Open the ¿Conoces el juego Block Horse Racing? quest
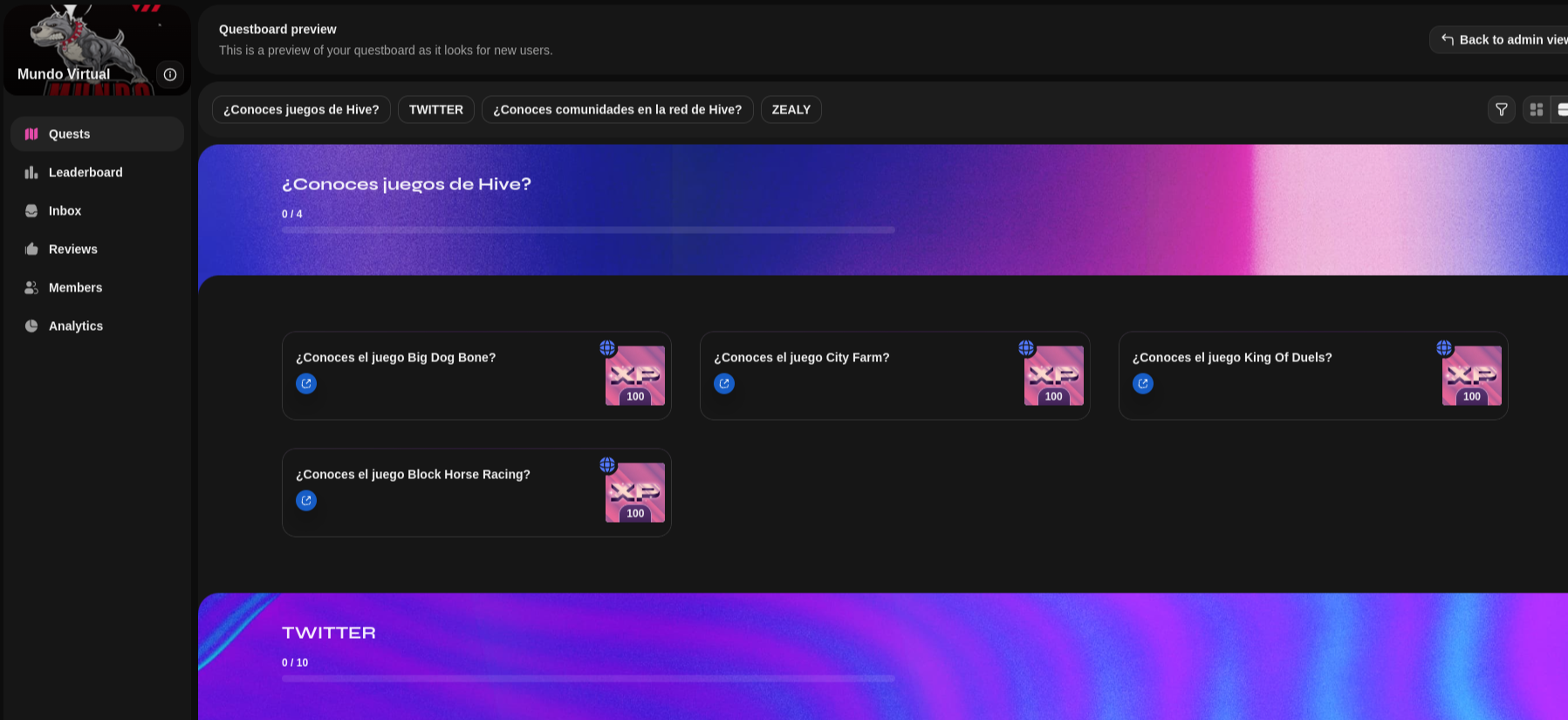Image resolution: width=1568 pixels, height=720 pixels. 476,492
